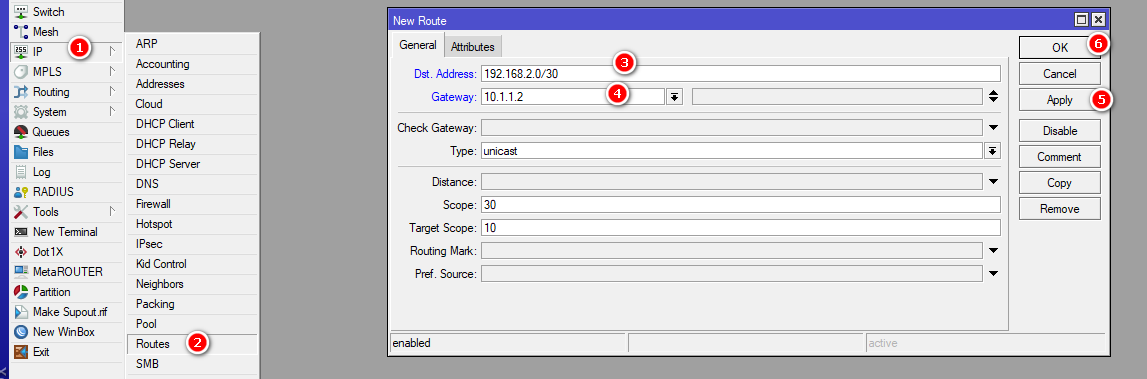Viewport: 1147px width, 379px height.
Task: Expand the MPLS submenu arrow
Action: (x=112, y=72)
